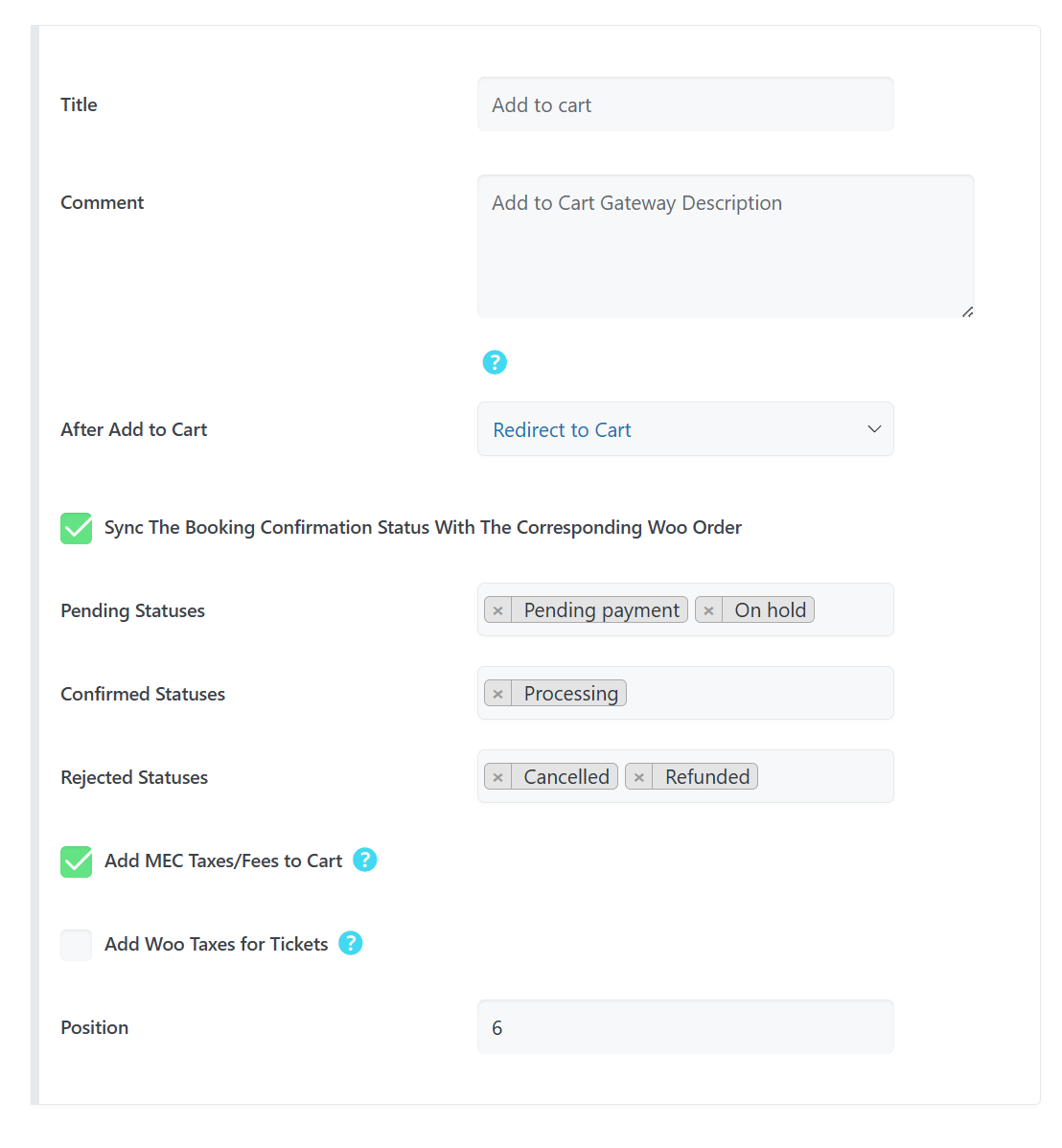Viewport: 1062px width, 1148px height.
Task: Enable Add Woo Taxes for Tickets
Action: (76, 945)
